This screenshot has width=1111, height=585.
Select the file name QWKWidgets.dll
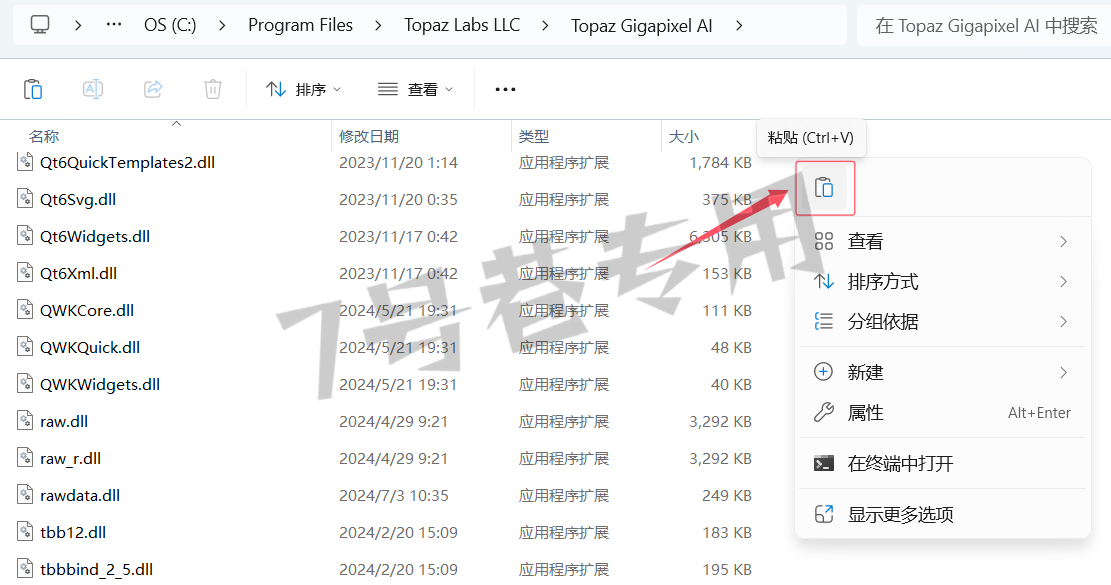click(x=100, y=384)
